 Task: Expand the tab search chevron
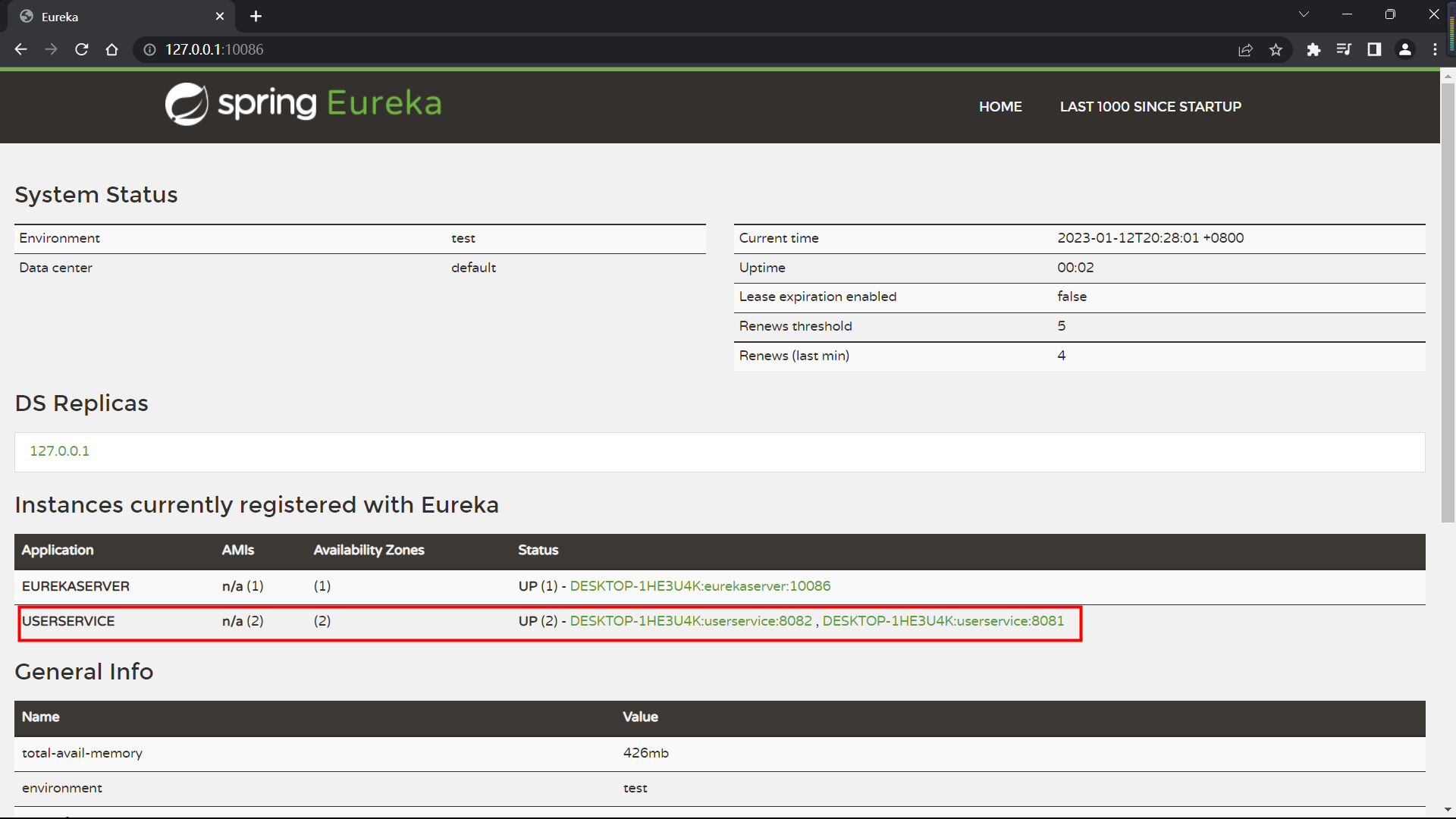1304,14
